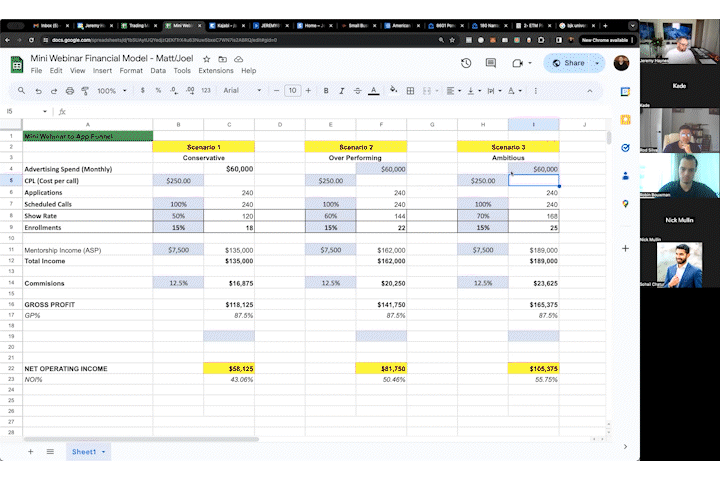This screenshot has height=480, width=720.
Task: Click the add-ons plus icon in side panel
Action: (625, 248)
